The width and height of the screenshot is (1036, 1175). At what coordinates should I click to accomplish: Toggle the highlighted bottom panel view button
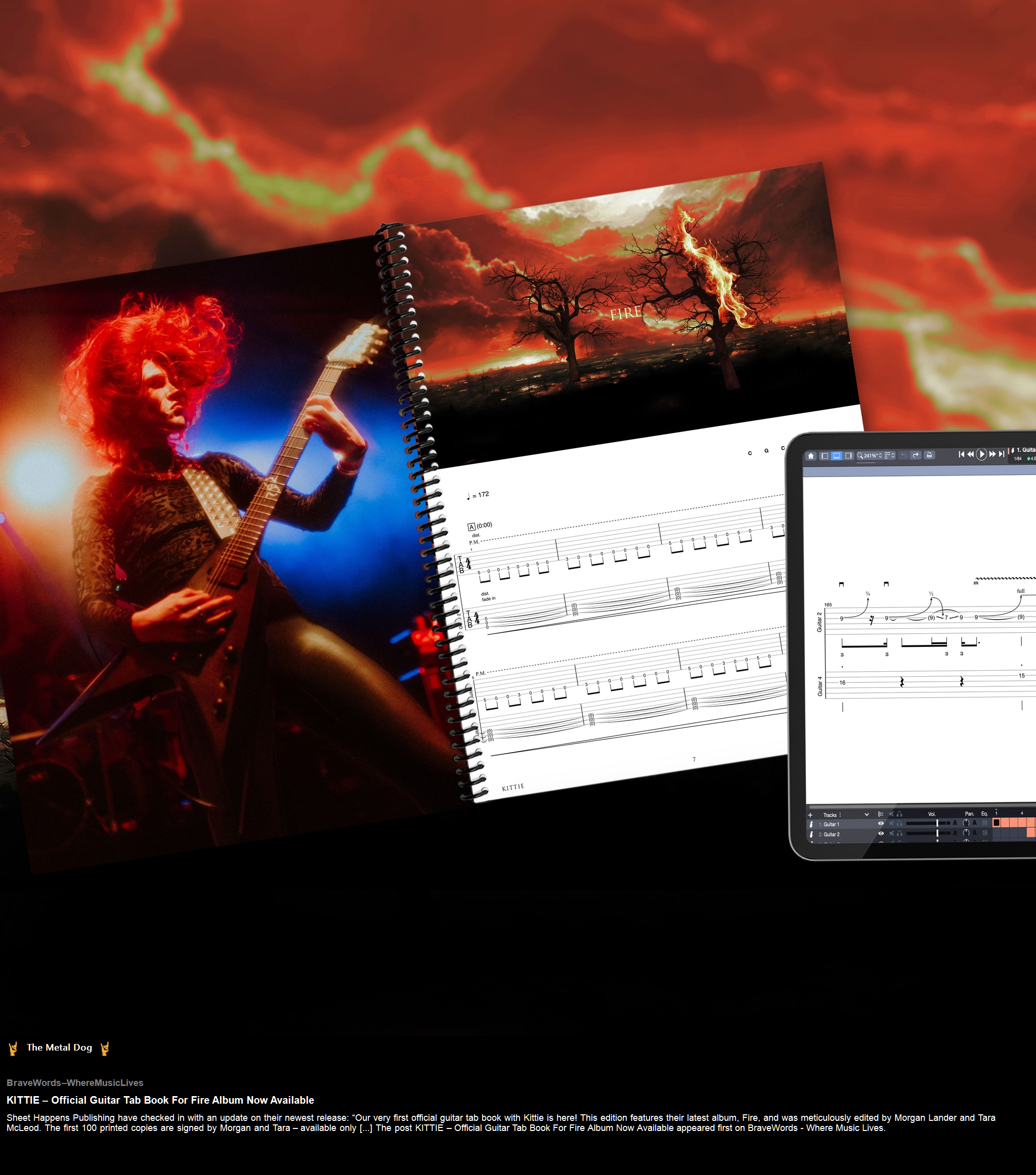click(x=837, y=456)
